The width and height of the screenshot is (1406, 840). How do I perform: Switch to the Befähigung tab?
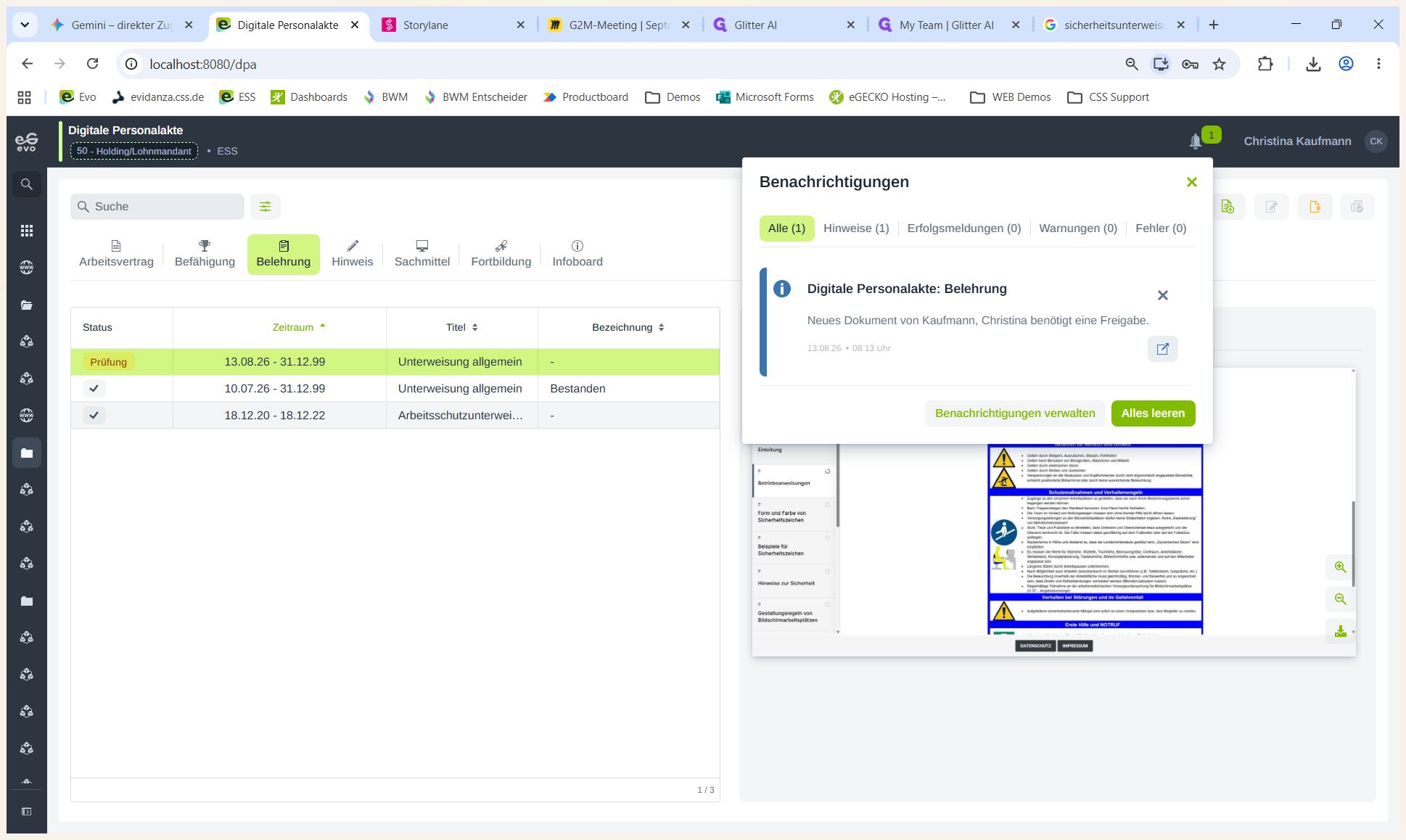[x=205, y=254]
